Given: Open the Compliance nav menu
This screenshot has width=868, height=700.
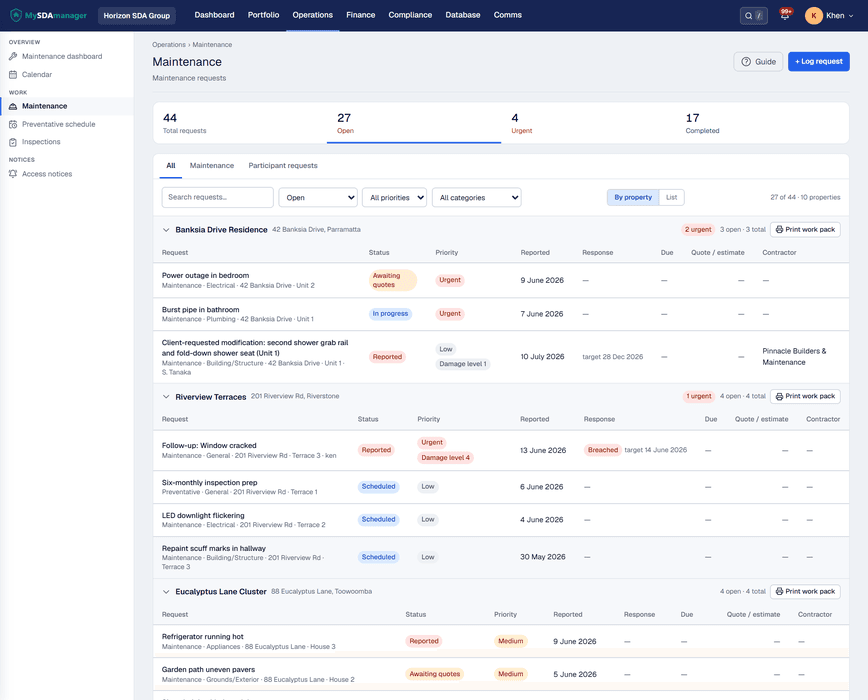Looking at the screenshot, I should (410, 15).
